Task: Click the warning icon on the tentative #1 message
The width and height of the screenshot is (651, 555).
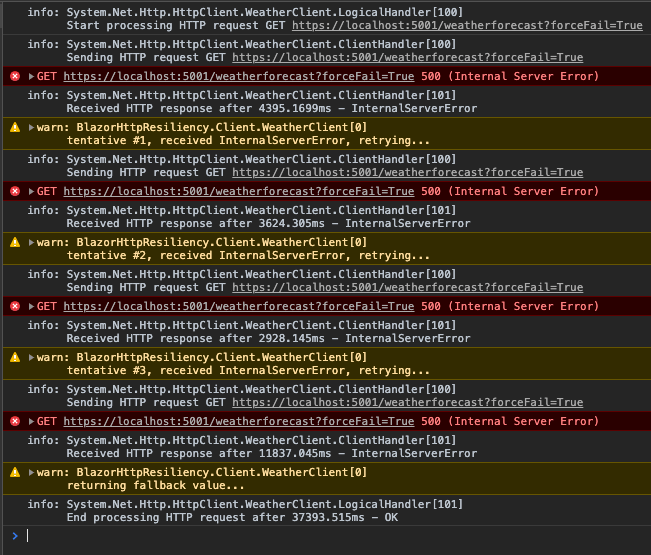Action: [14, 127]
